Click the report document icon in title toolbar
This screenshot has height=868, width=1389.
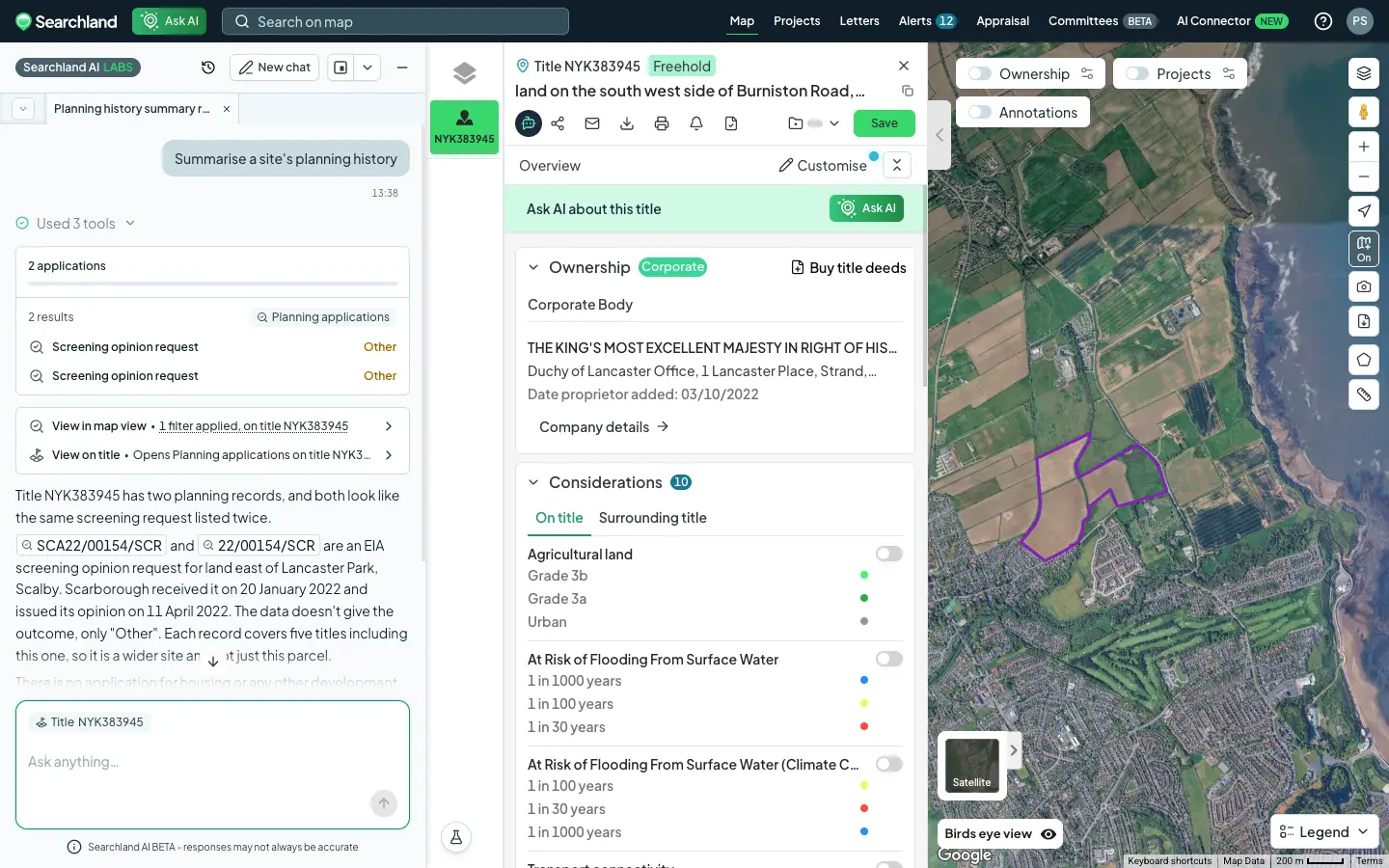[x=731, y=123]
